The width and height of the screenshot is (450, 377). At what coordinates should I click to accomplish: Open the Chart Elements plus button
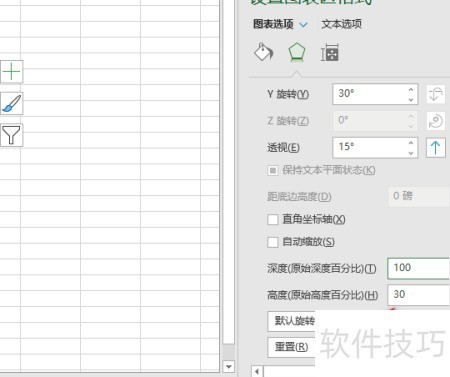pyautogui.click(x=11, y=71)
